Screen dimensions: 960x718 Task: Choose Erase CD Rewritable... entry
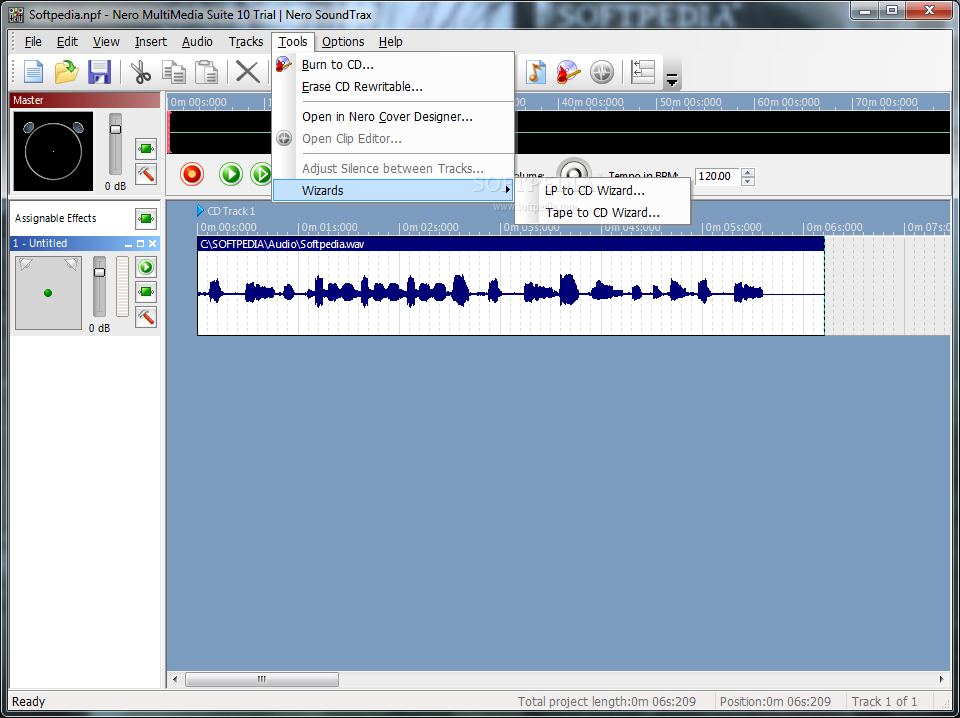click(x=392, y=87)
